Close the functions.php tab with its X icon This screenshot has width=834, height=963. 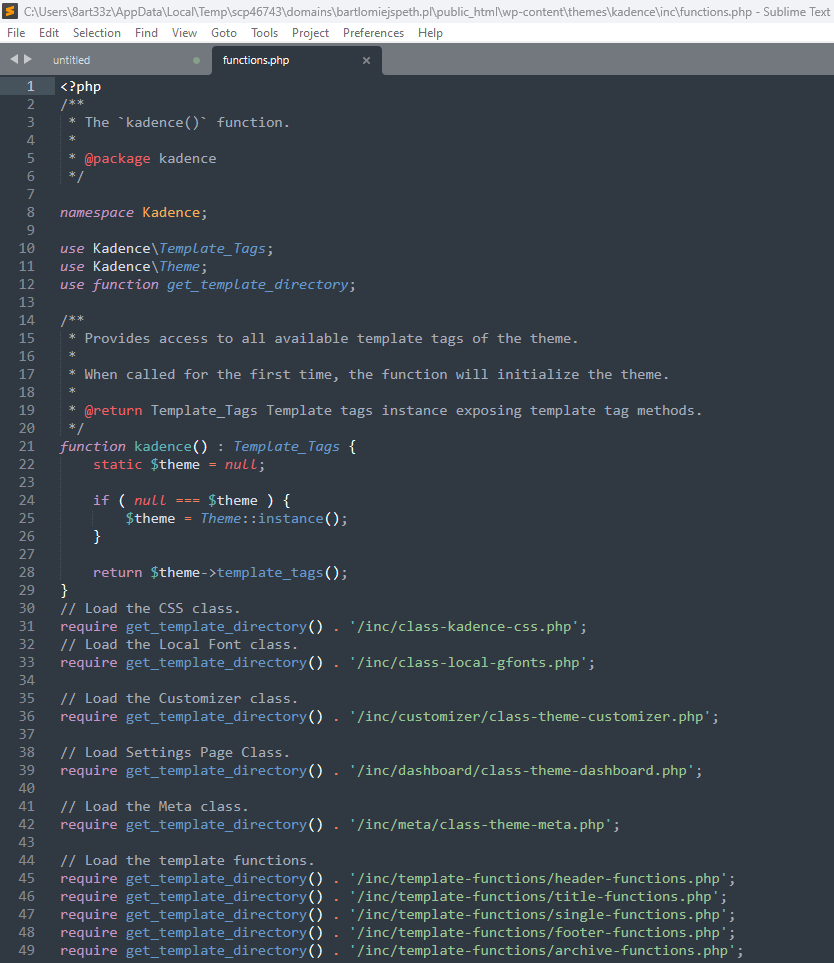tap(366, 60)
